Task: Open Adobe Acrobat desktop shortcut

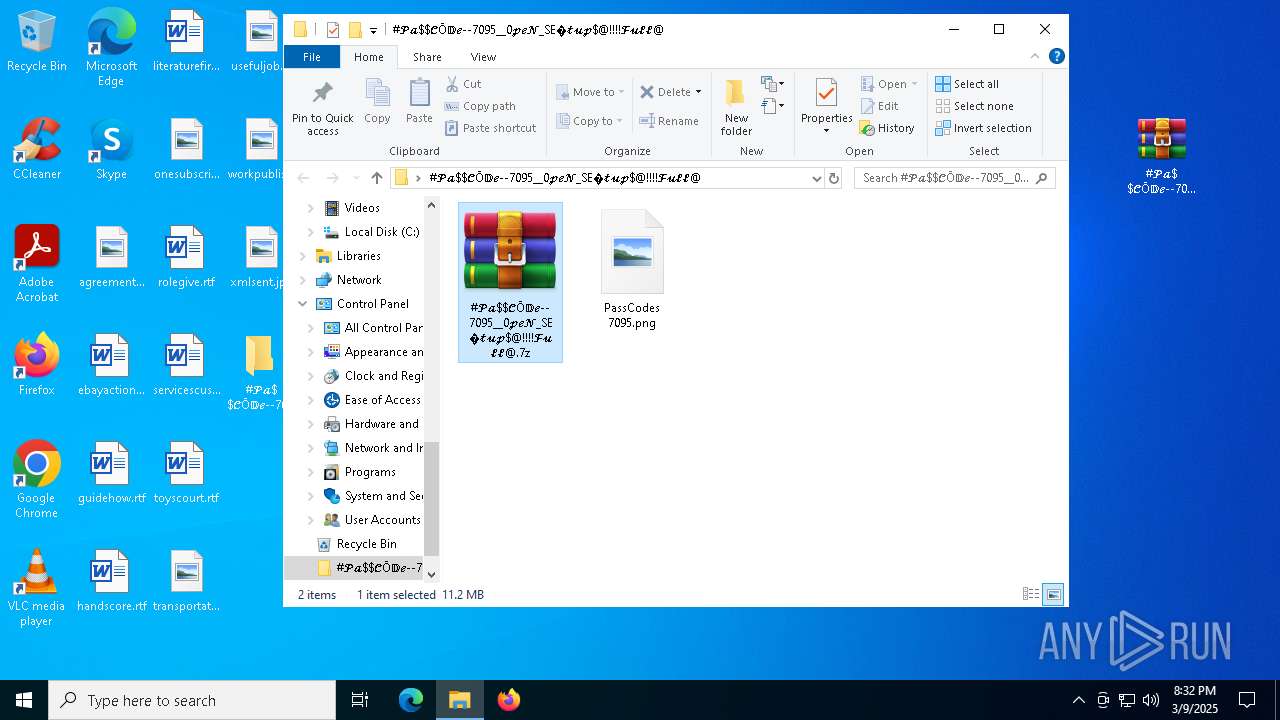Action: (37, 264)
